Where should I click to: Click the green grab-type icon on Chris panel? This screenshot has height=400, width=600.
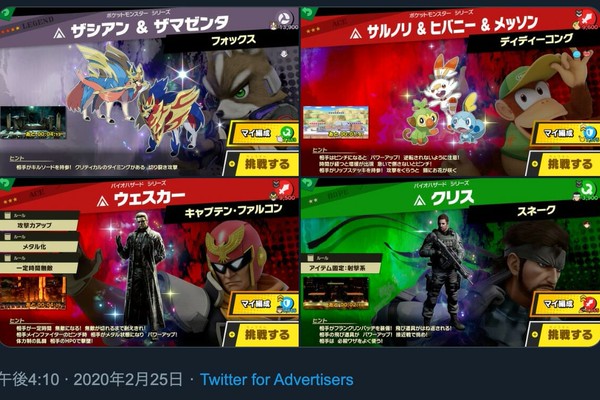588,189
